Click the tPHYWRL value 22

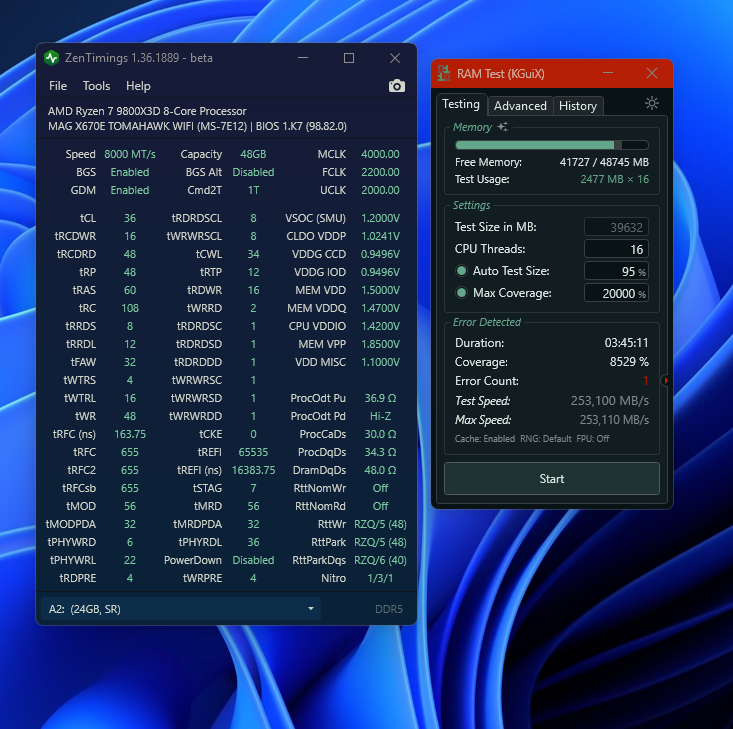(x=129, y=560)
